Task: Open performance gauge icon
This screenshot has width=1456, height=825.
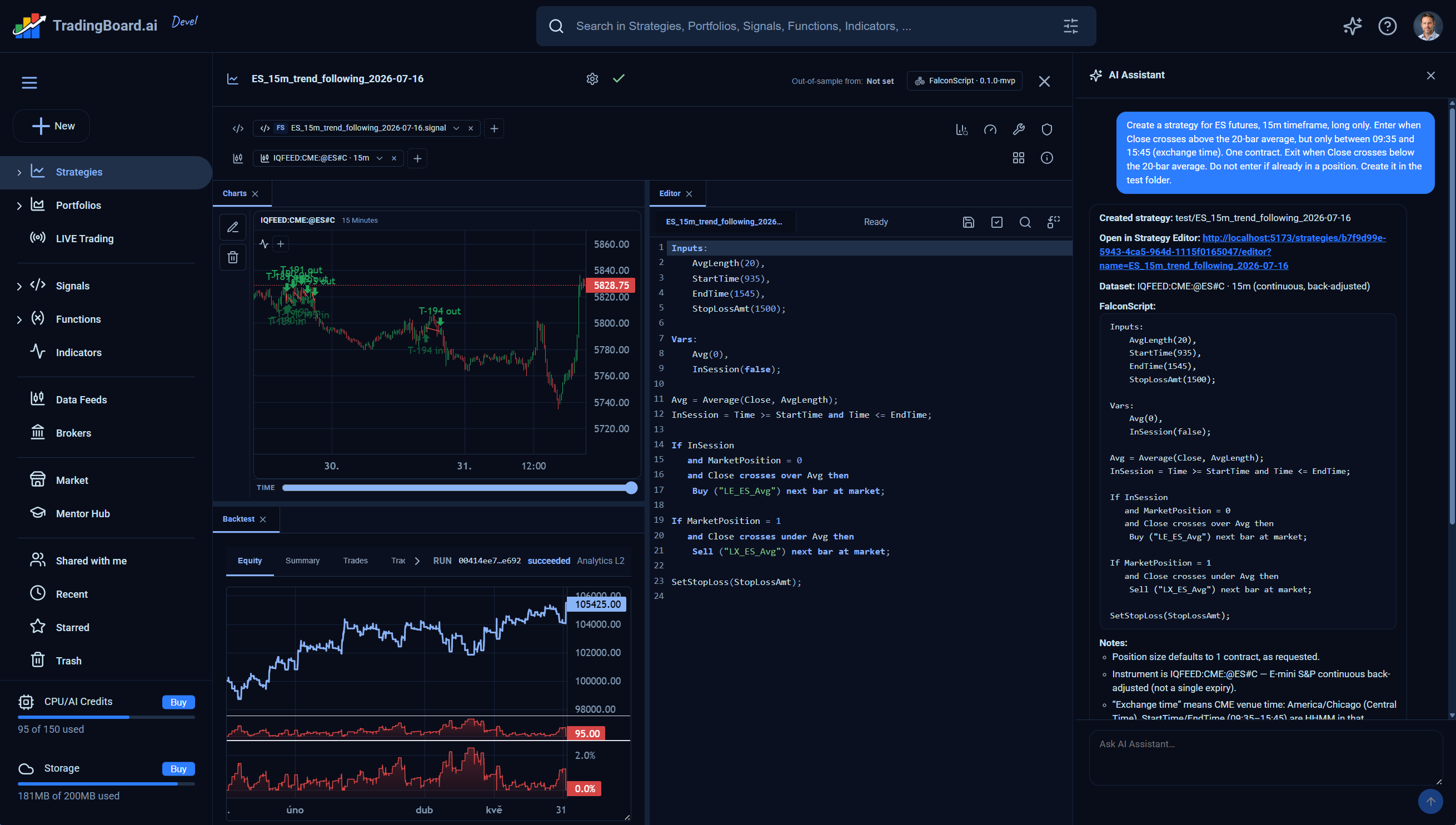Action: [990, 130]
